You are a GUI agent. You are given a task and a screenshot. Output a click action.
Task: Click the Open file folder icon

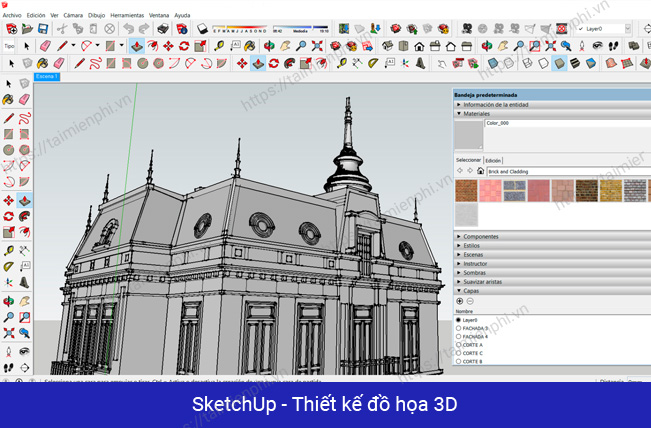coord(27,29)
